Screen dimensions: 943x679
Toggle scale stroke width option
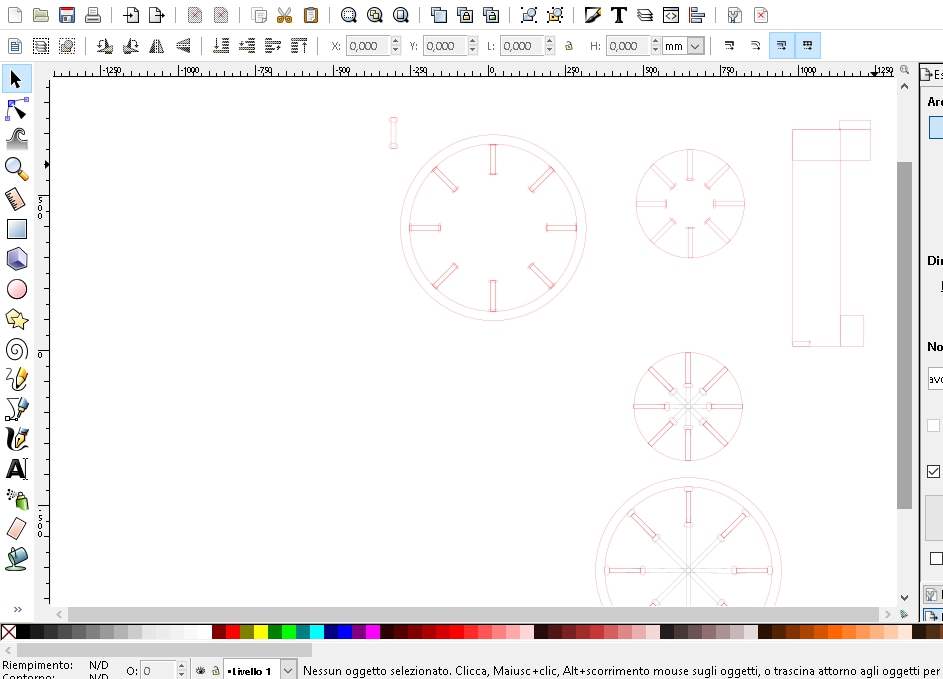(x=729, y=46)
